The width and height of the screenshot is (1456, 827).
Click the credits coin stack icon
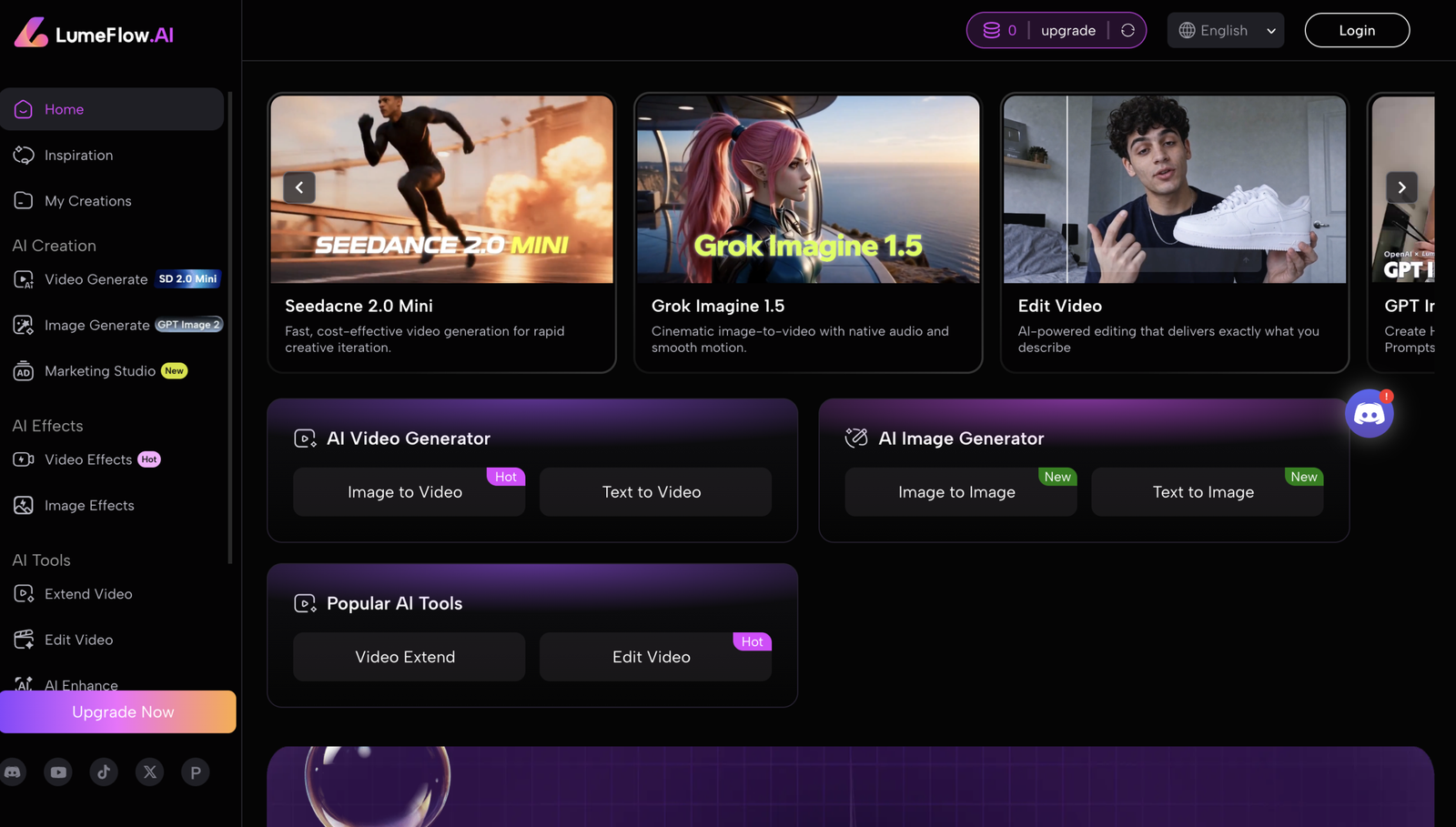click(x=991, y=30)
